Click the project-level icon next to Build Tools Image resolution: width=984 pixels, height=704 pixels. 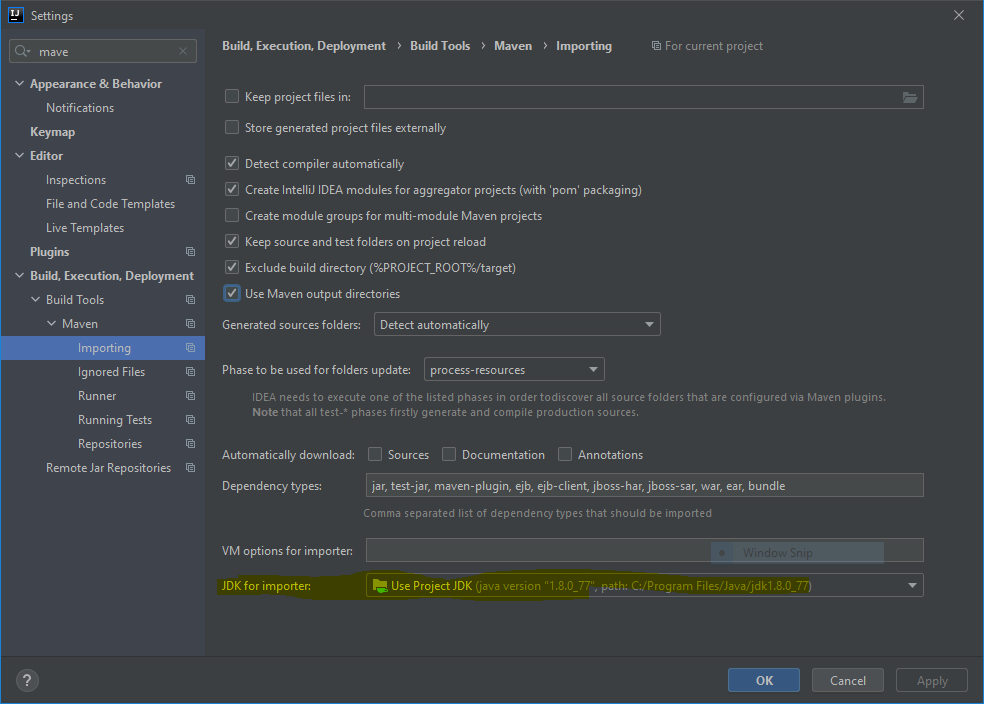[190, 299]
